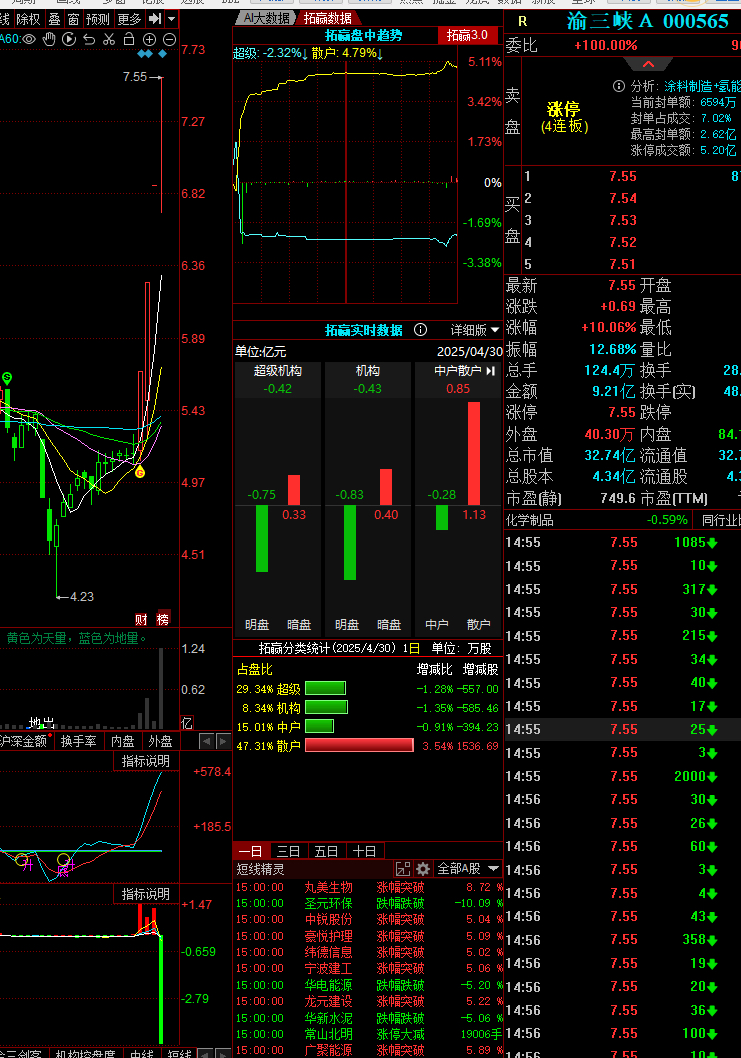Open the 短线精灵 settings gear
The image size is (741, 1058).
click(x=423, y=869)
